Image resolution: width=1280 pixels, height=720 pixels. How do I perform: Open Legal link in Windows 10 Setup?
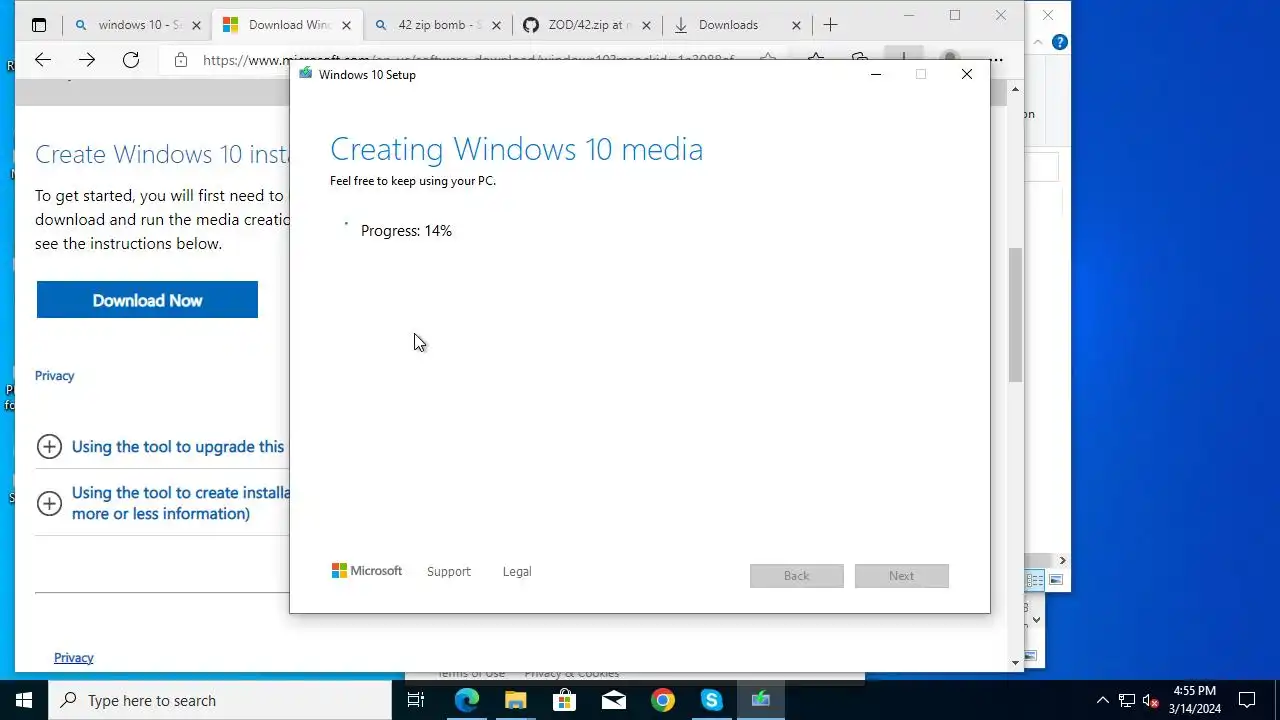pos(517,571)
